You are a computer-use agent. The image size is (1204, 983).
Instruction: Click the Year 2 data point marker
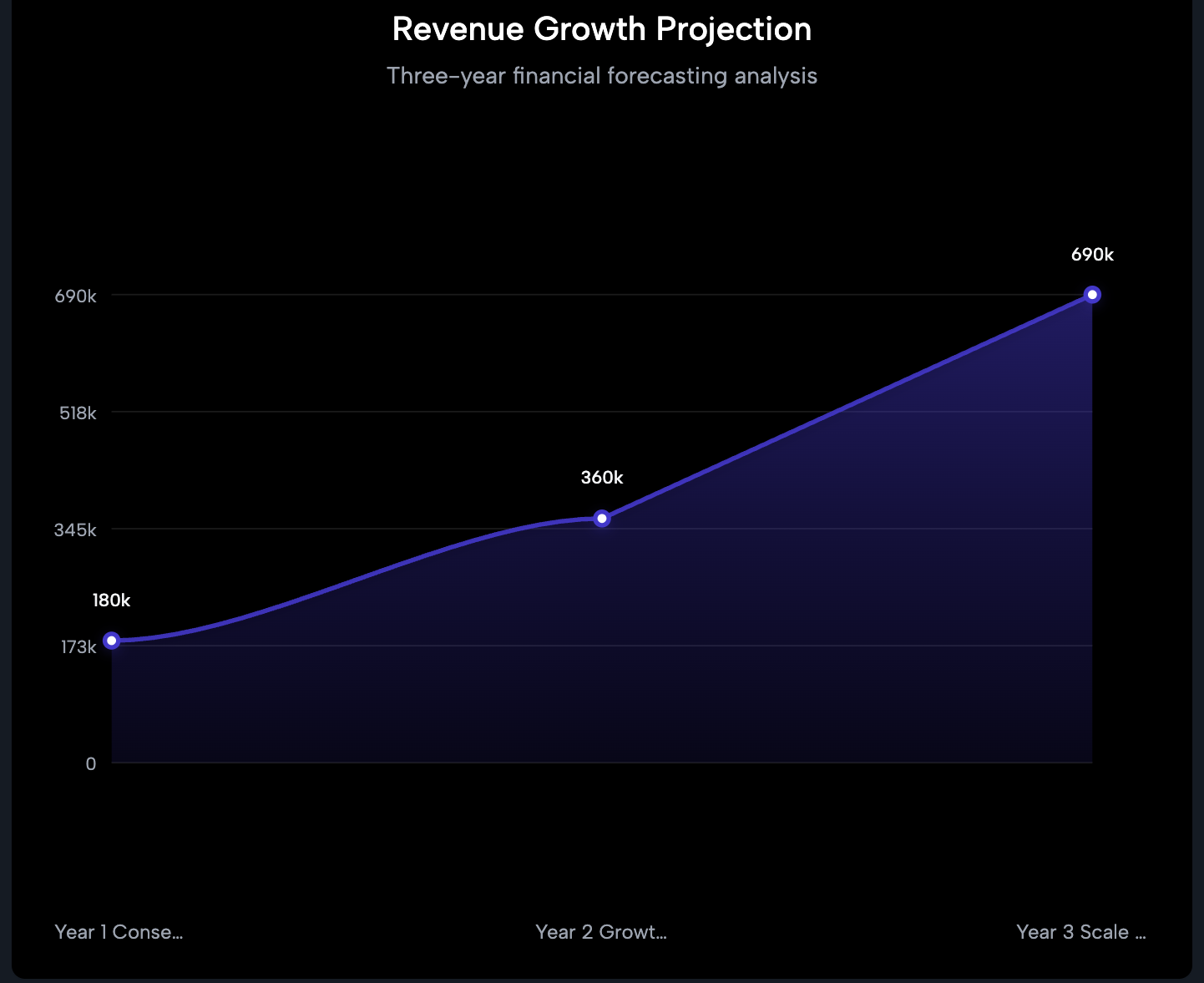click(601, 519)
